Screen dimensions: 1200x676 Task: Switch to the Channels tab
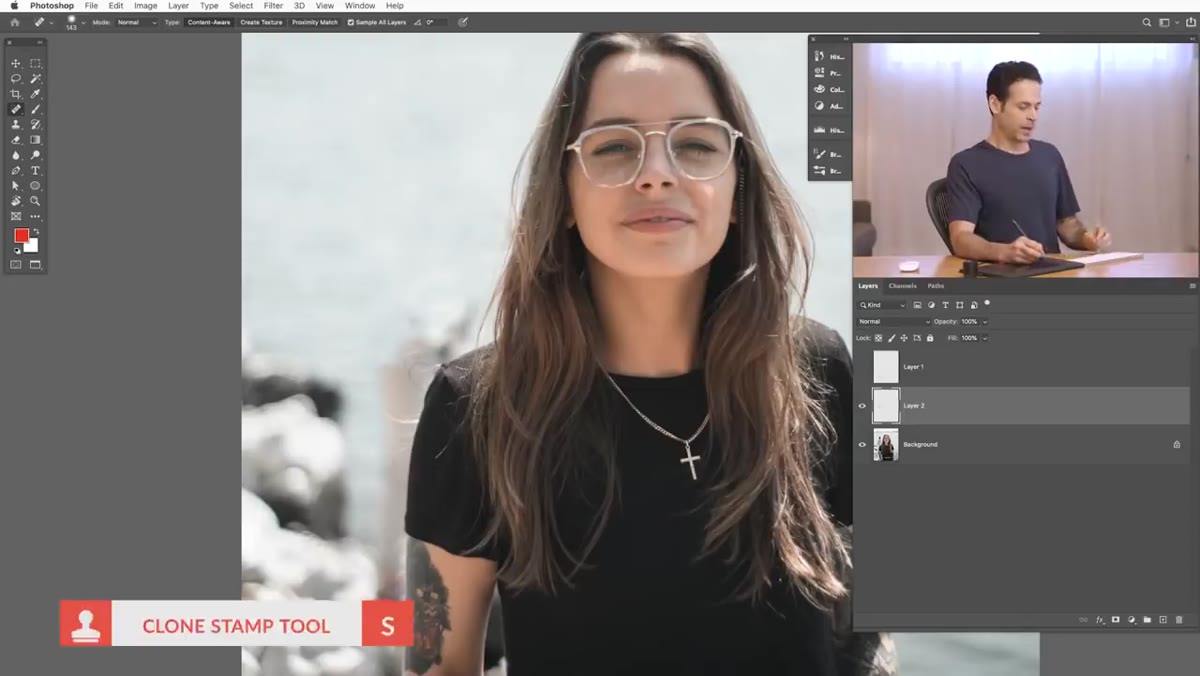click(902, 286)
